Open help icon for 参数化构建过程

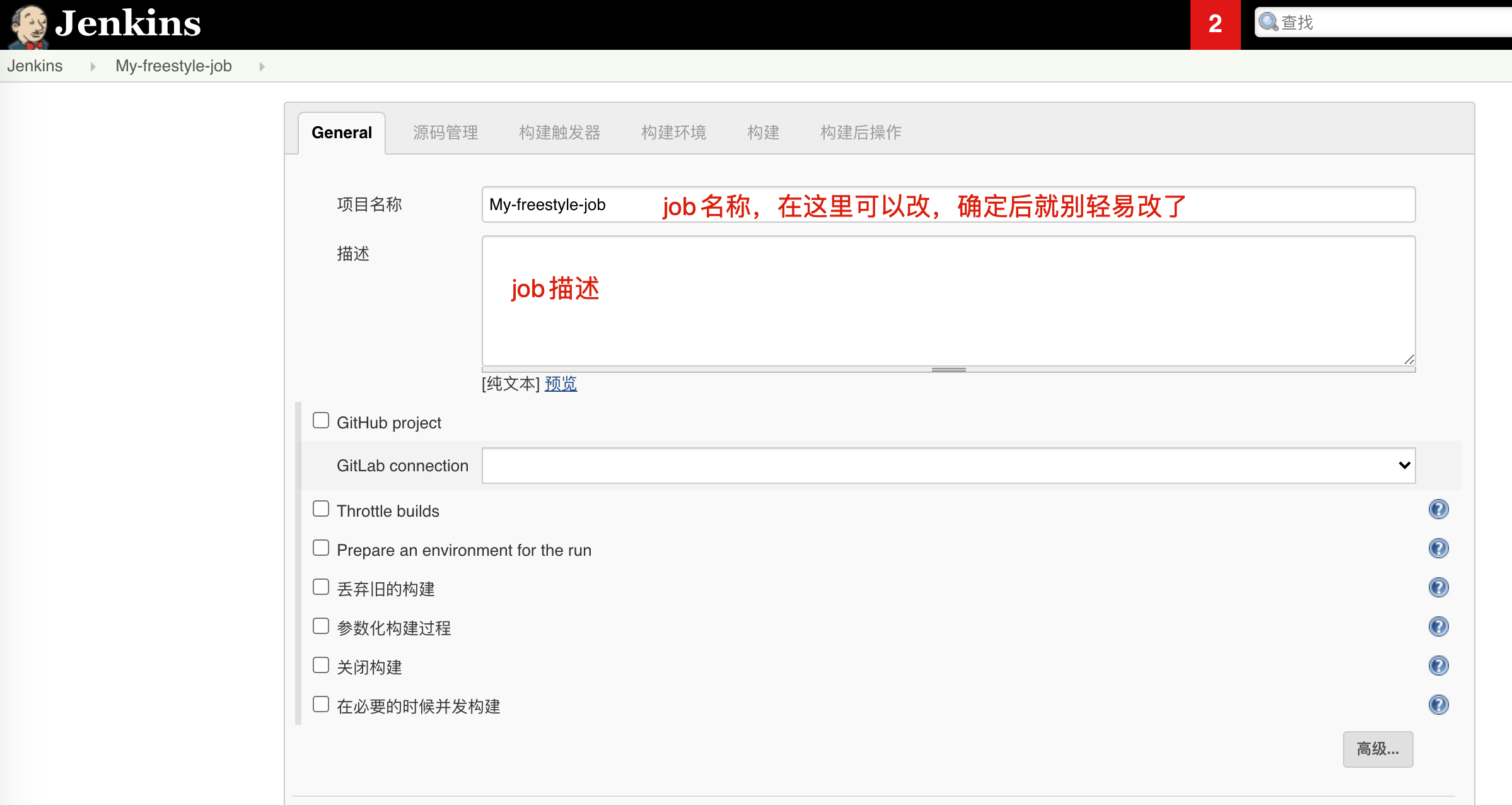point(1438,626)
